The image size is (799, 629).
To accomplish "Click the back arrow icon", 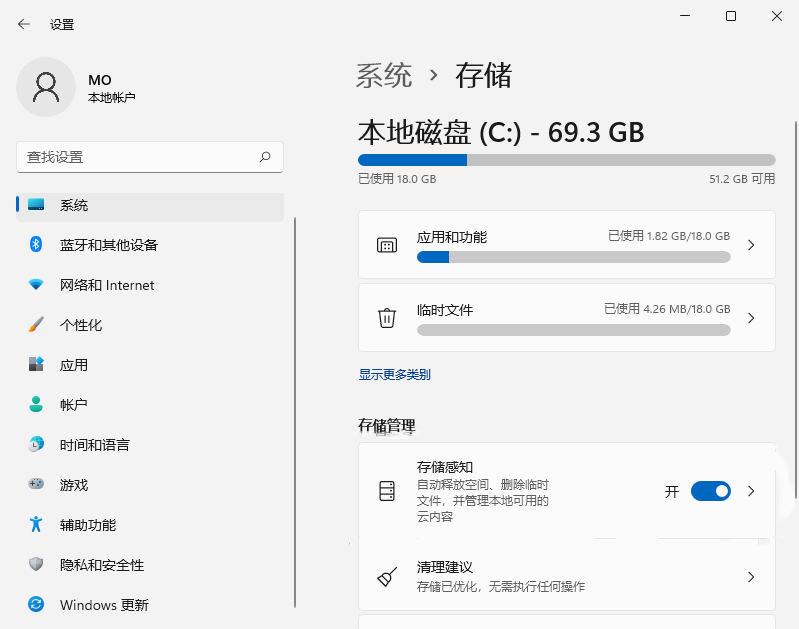I will coord(24,24).
